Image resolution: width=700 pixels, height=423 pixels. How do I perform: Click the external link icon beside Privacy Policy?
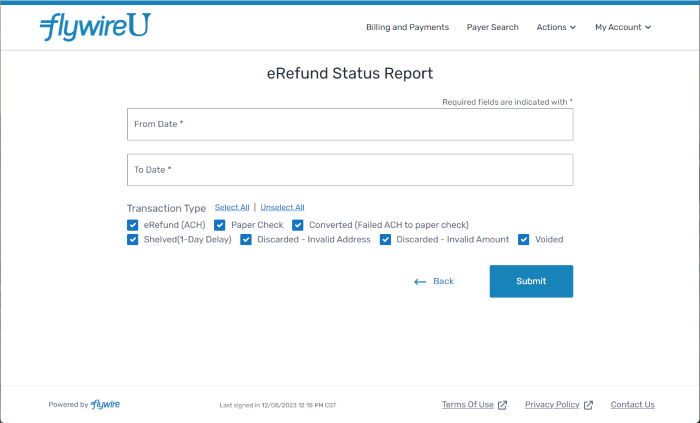(x=588, y=405)
